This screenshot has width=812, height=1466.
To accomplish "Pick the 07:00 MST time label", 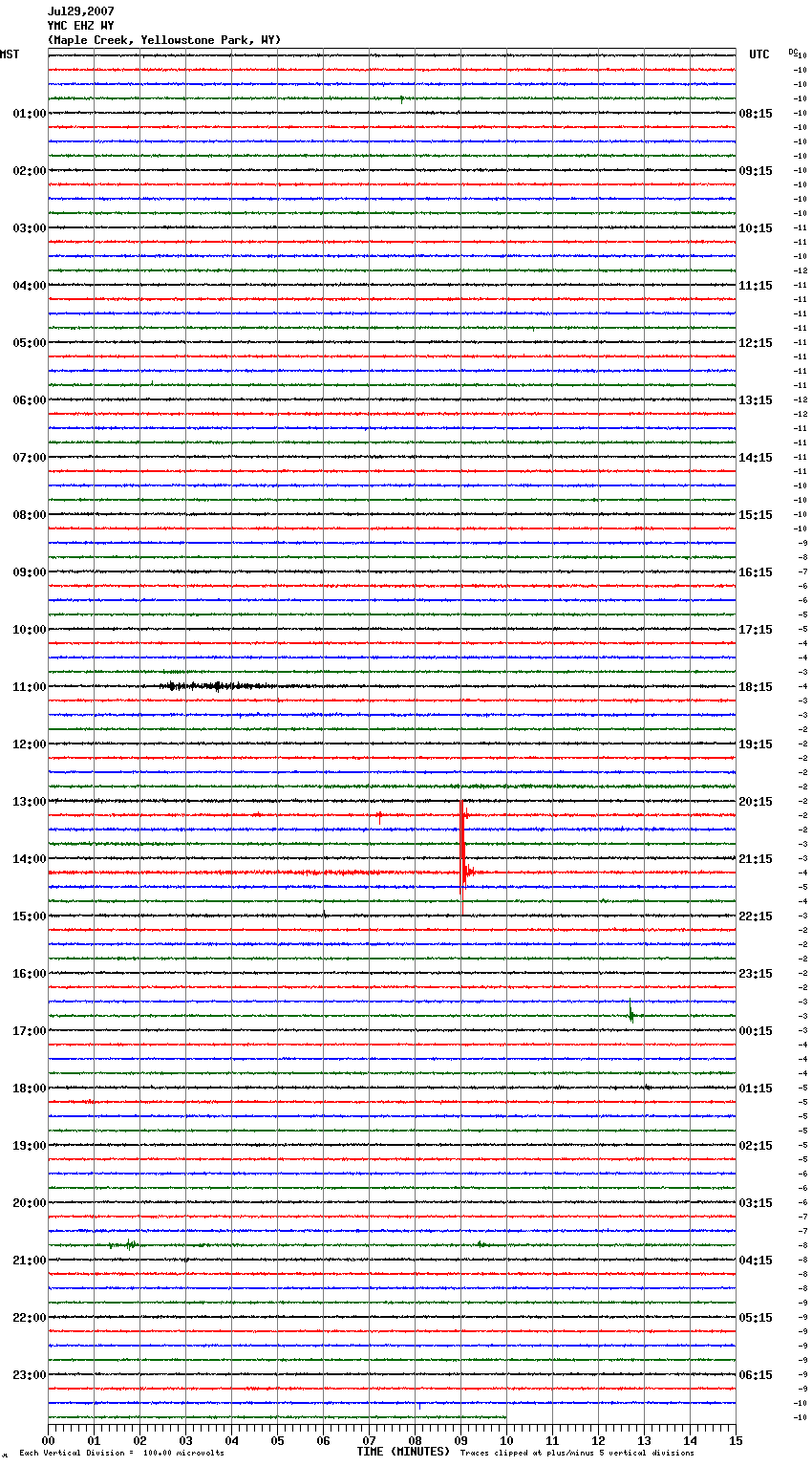I will click(30, 458).
